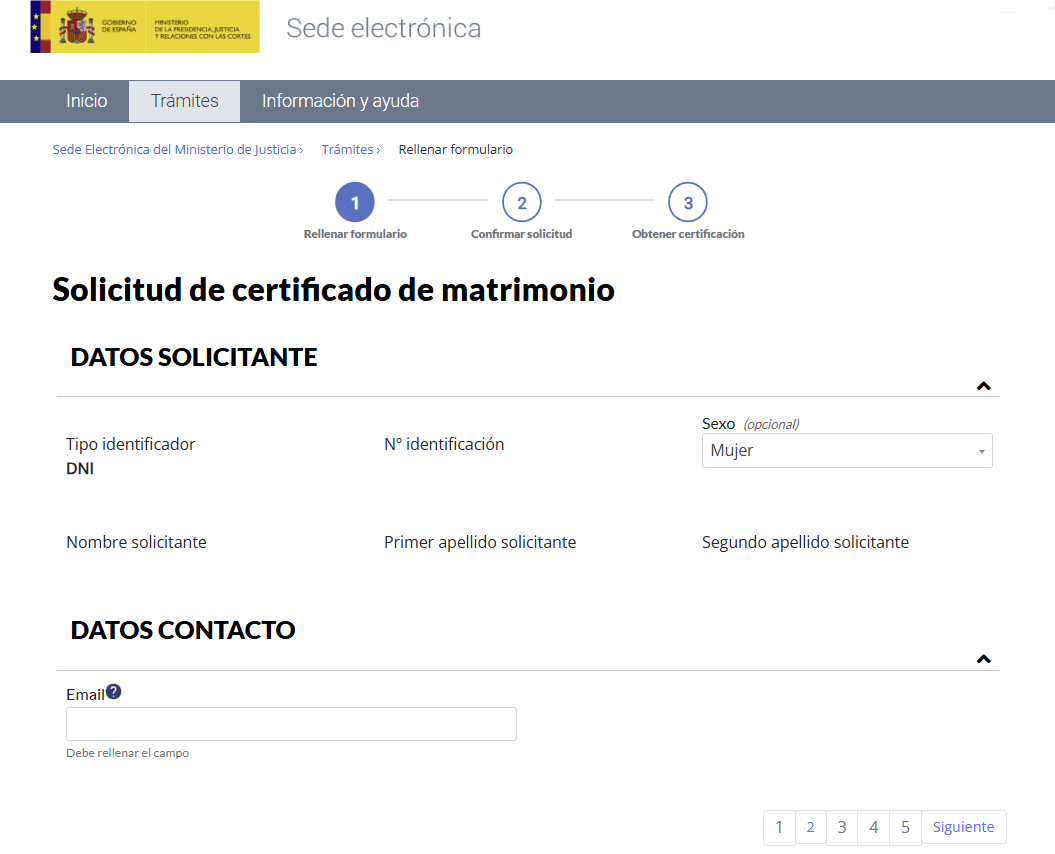1055x854 pixels.
Task: Click inside the Email input field
Action: 290,723
